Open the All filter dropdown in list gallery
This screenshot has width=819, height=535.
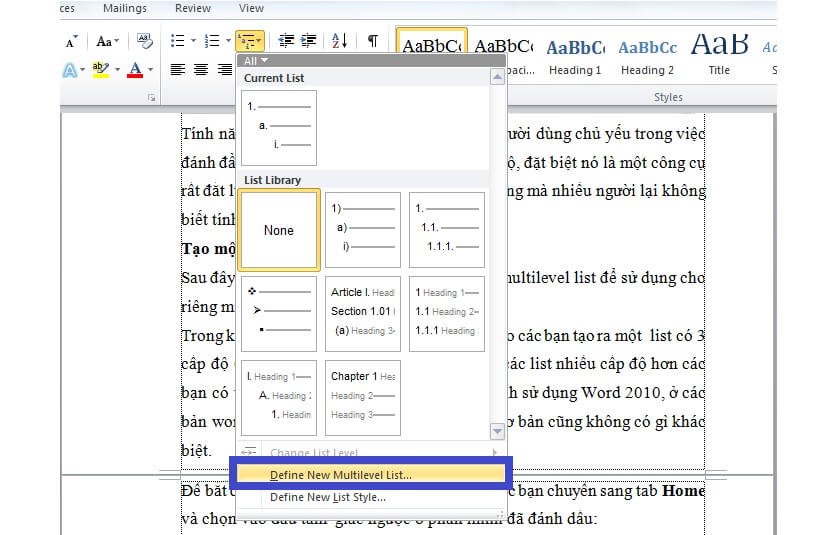tap(256, 61)
